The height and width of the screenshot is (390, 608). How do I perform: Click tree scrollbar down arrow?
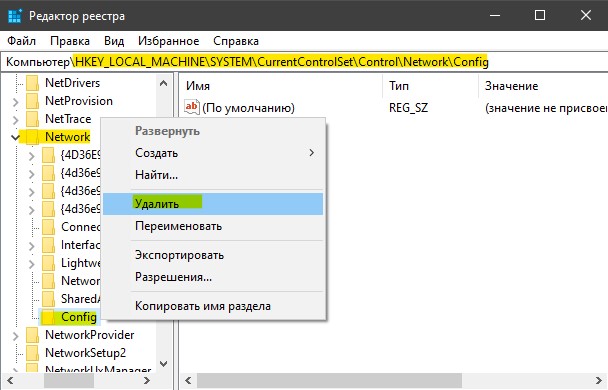[x=164, y=364]
